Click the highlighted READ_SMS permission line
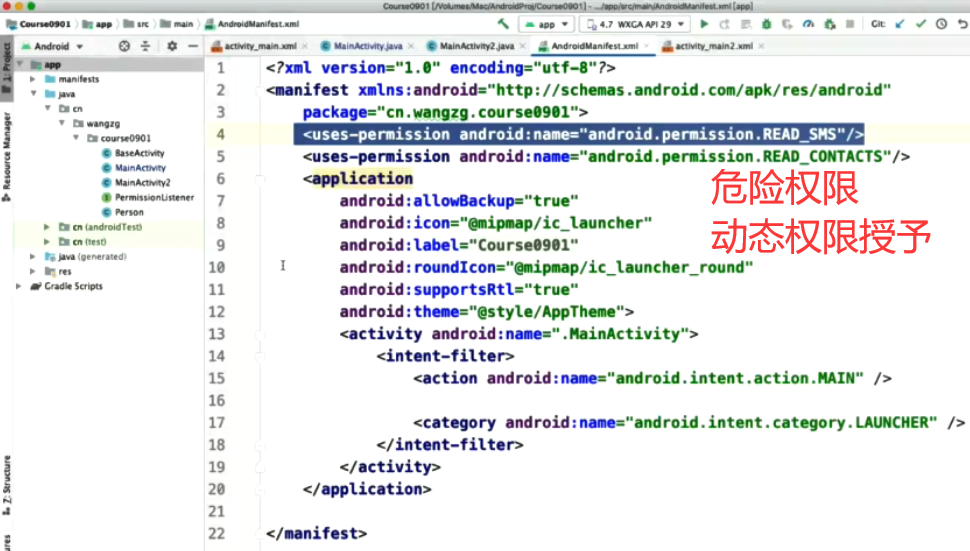Image resolution: width=970 pixels, height=551 pixels. [579, 134]
